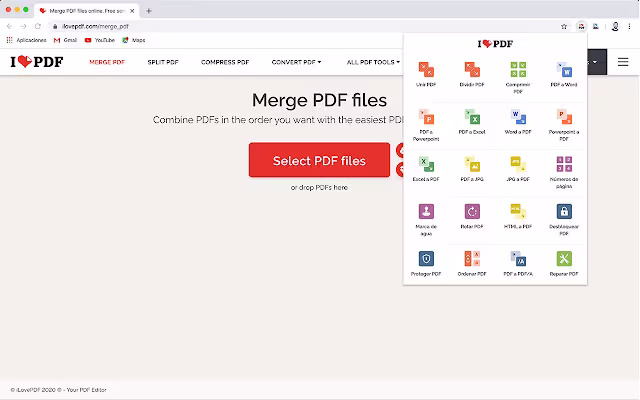Expand the CONVERT PDF dropdown
640x400 pixels.
pos(296,62)
